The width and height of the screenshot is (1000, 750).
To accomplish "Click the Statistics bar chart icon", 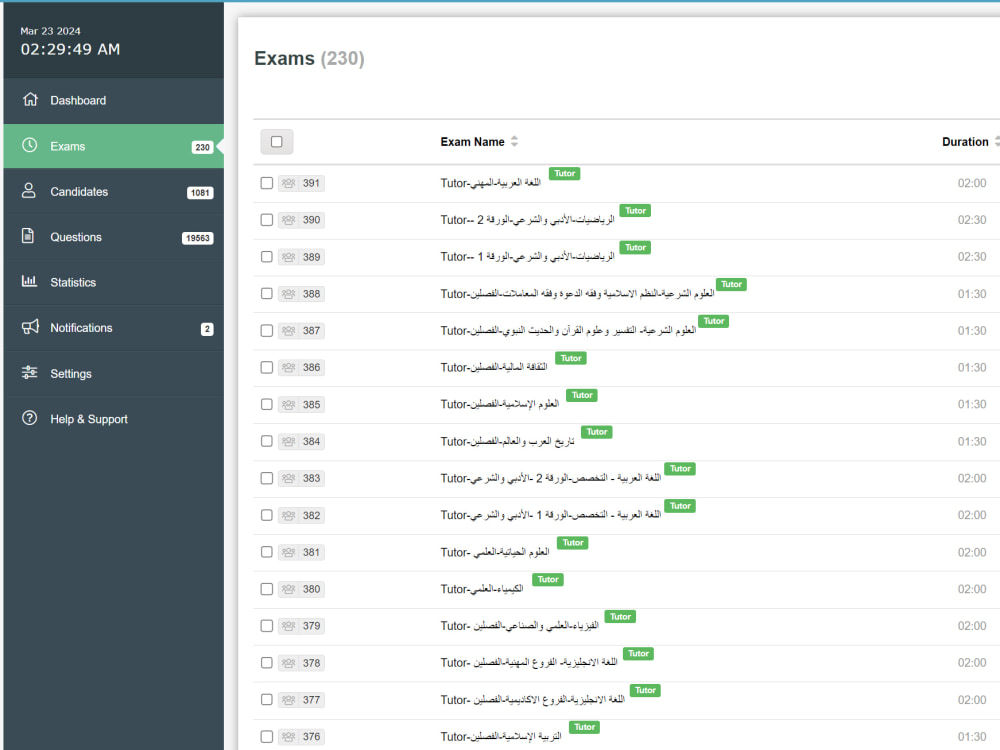I will click(x=29, y=281).
